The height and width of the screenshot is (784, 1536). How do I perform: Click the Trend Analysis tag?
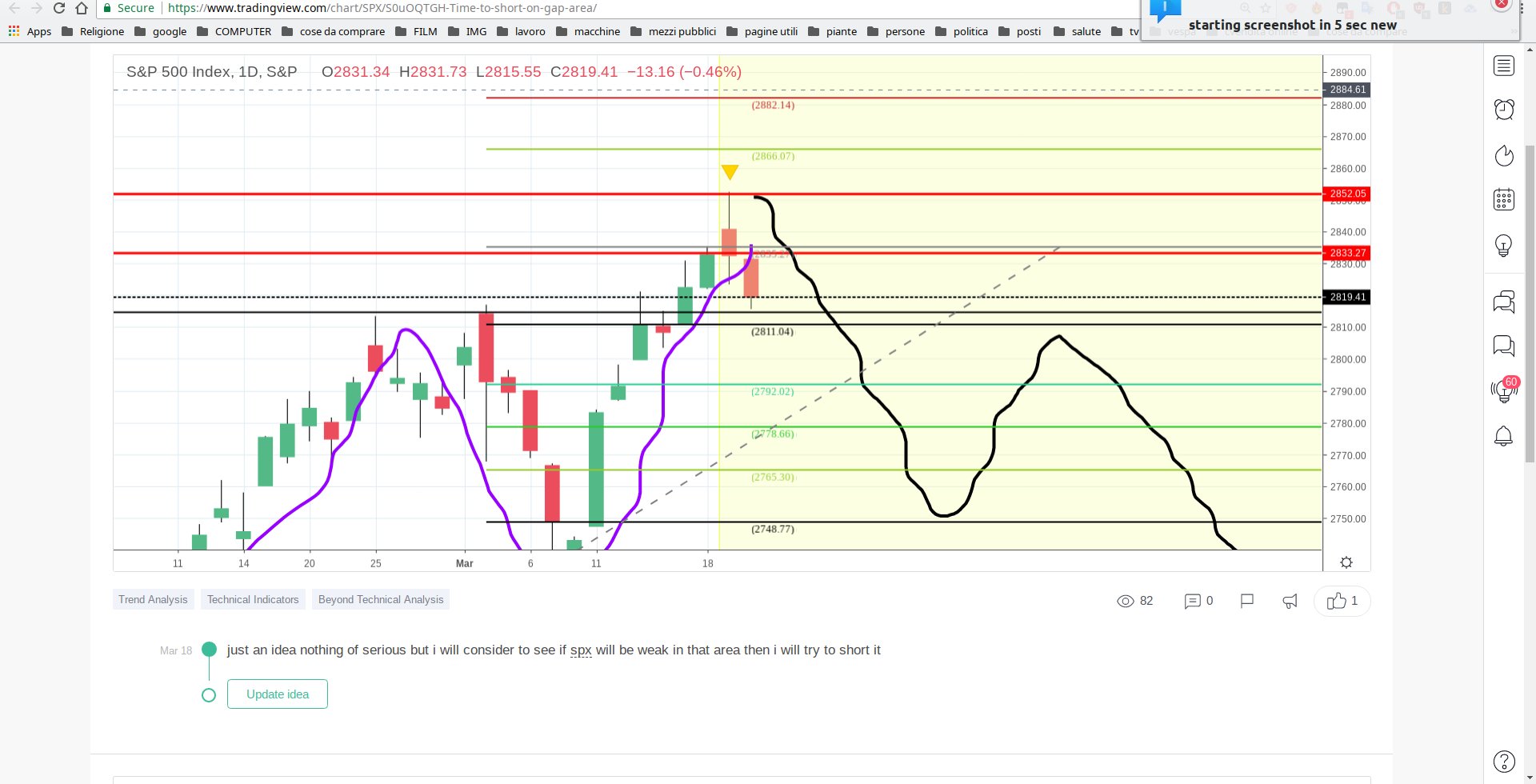tap(153, 599)
